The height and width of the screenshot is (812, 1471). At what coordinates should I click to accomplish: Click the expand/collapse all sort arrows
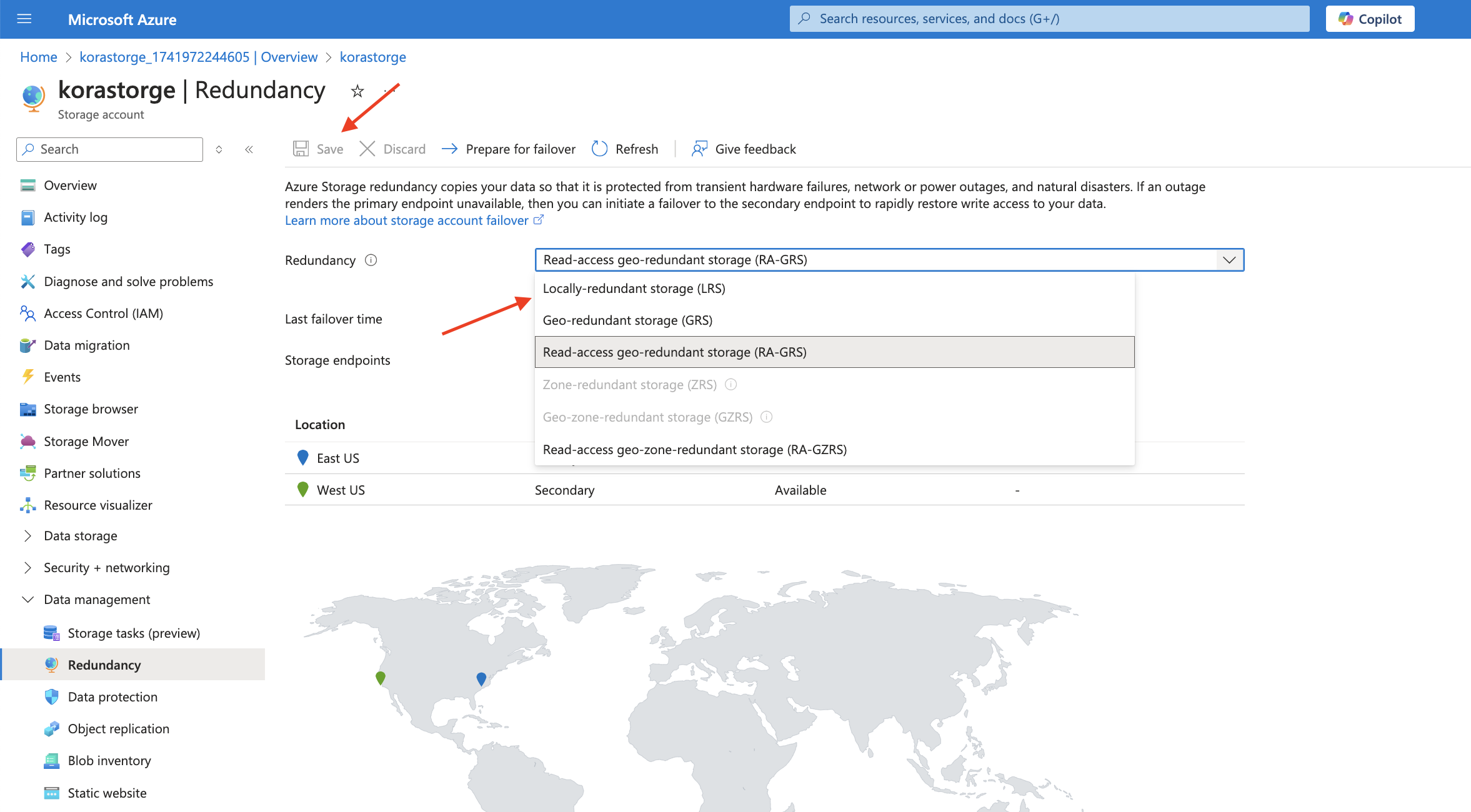click(x=219, y=149)
